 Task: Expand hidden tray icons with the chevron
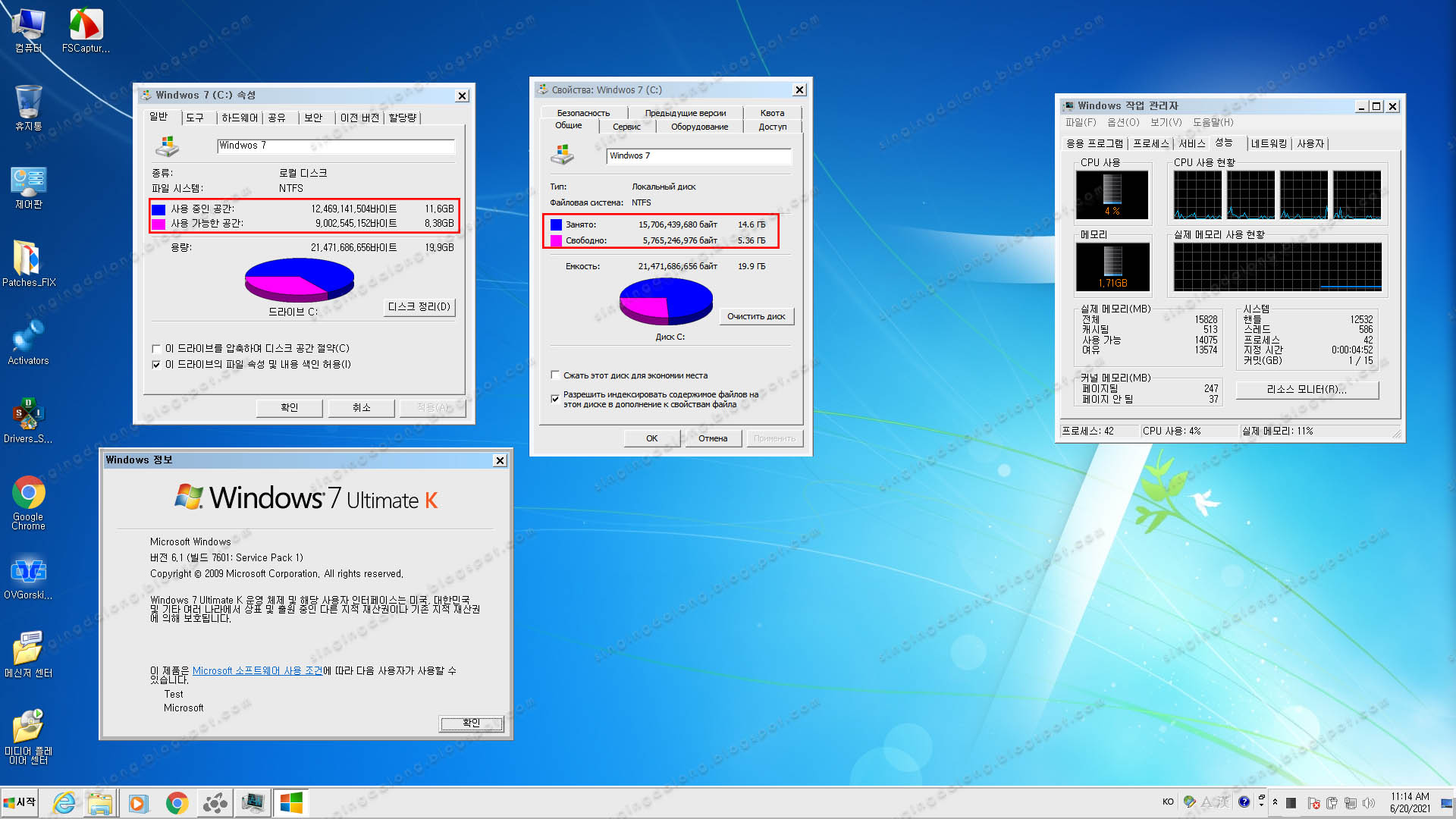(x=1275, y=802)
